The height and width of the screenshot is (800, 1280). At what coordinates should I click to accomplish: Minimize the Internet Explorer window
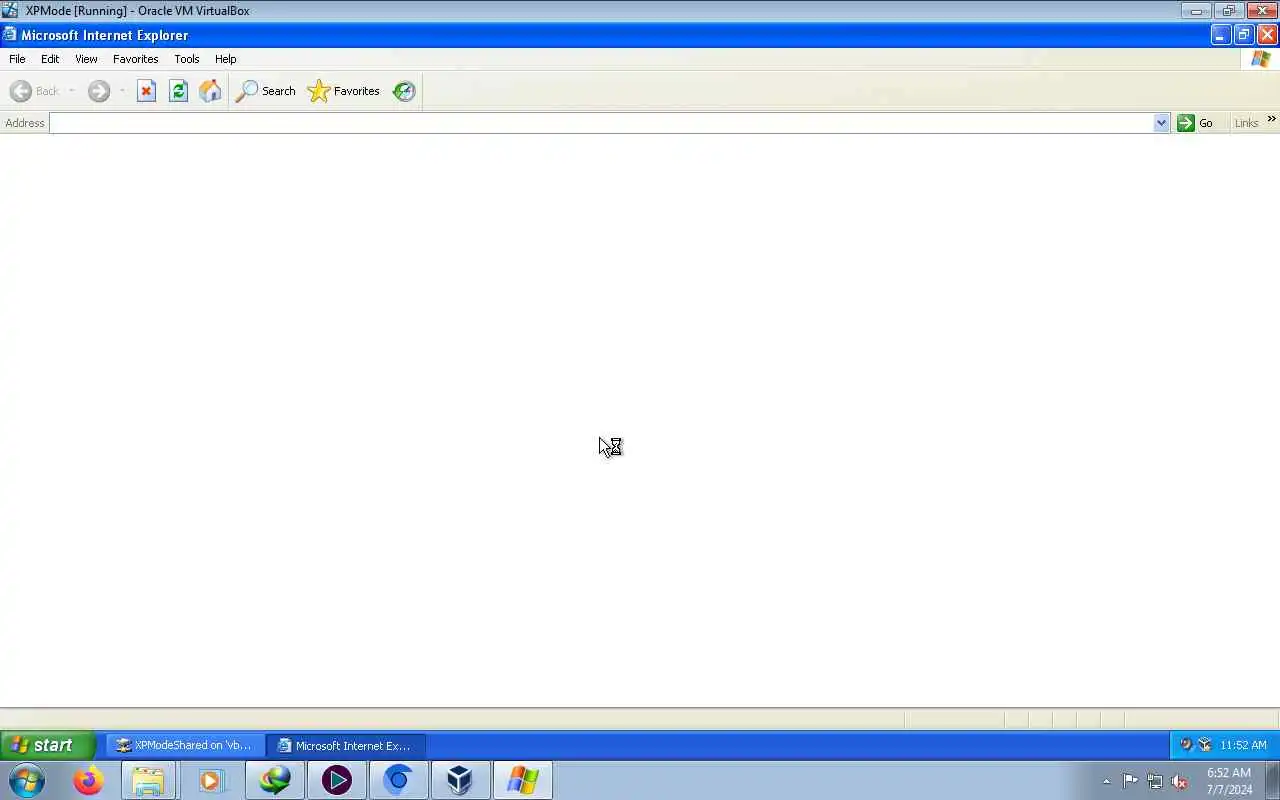(x=1220, y=35)
